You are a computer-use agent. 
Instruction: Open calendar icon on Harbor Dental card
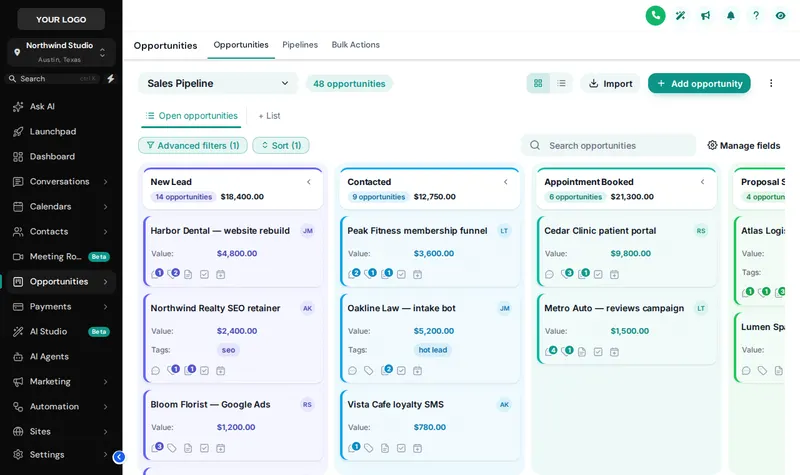[x=220, y=274]
